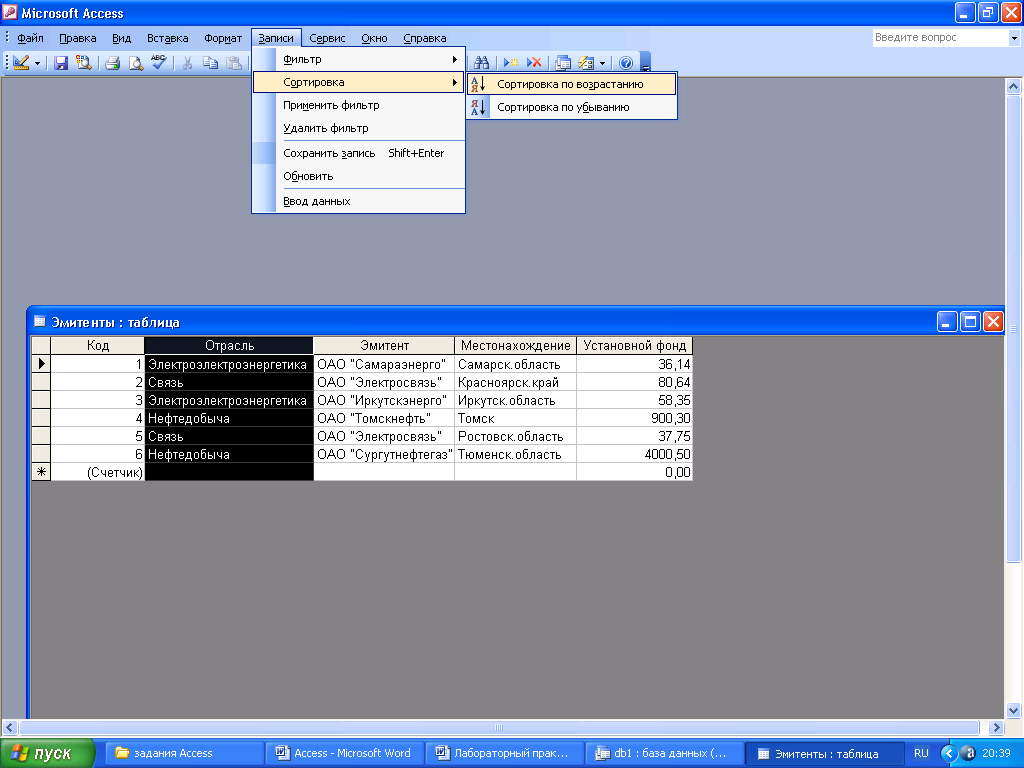The image size is (1024, 768).
Task: Click the Find binoculars icon
Action: [x=481, y=63]
